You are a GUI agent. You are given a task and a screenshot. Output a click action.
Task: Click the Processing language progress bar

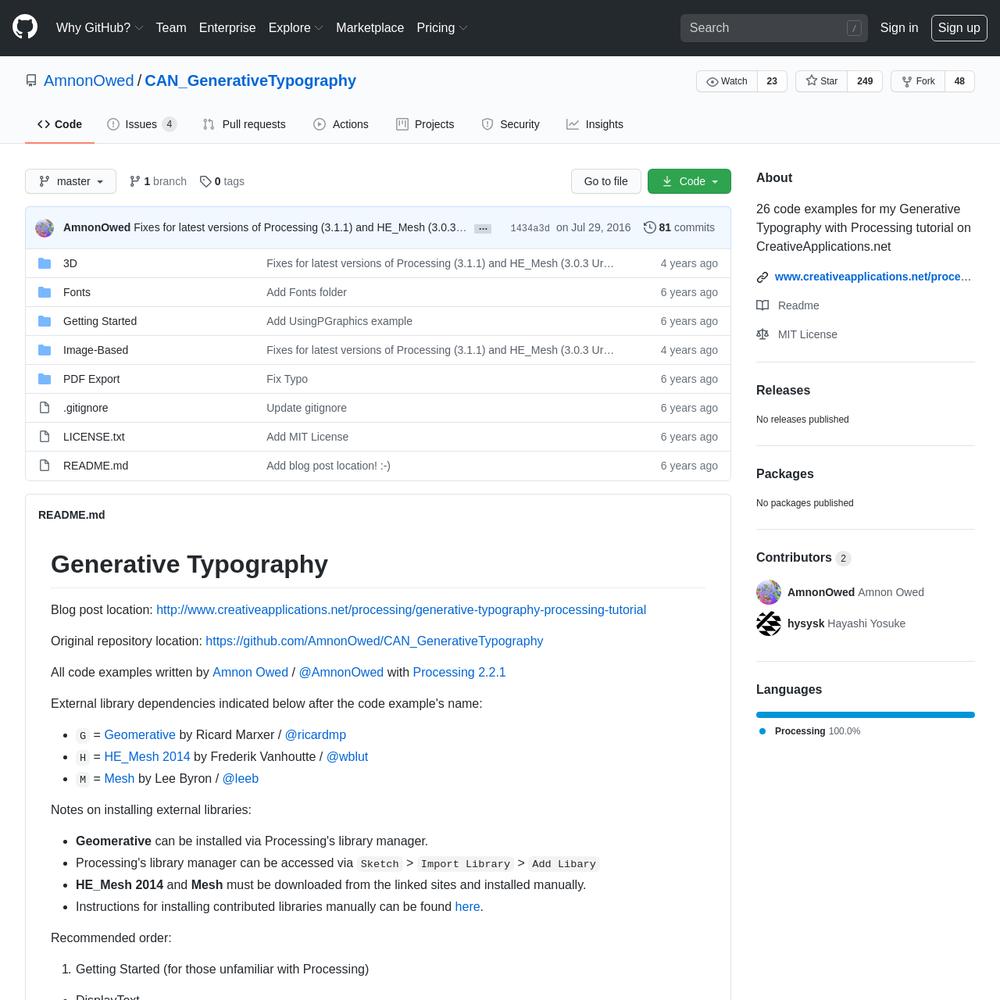[865, 715]
